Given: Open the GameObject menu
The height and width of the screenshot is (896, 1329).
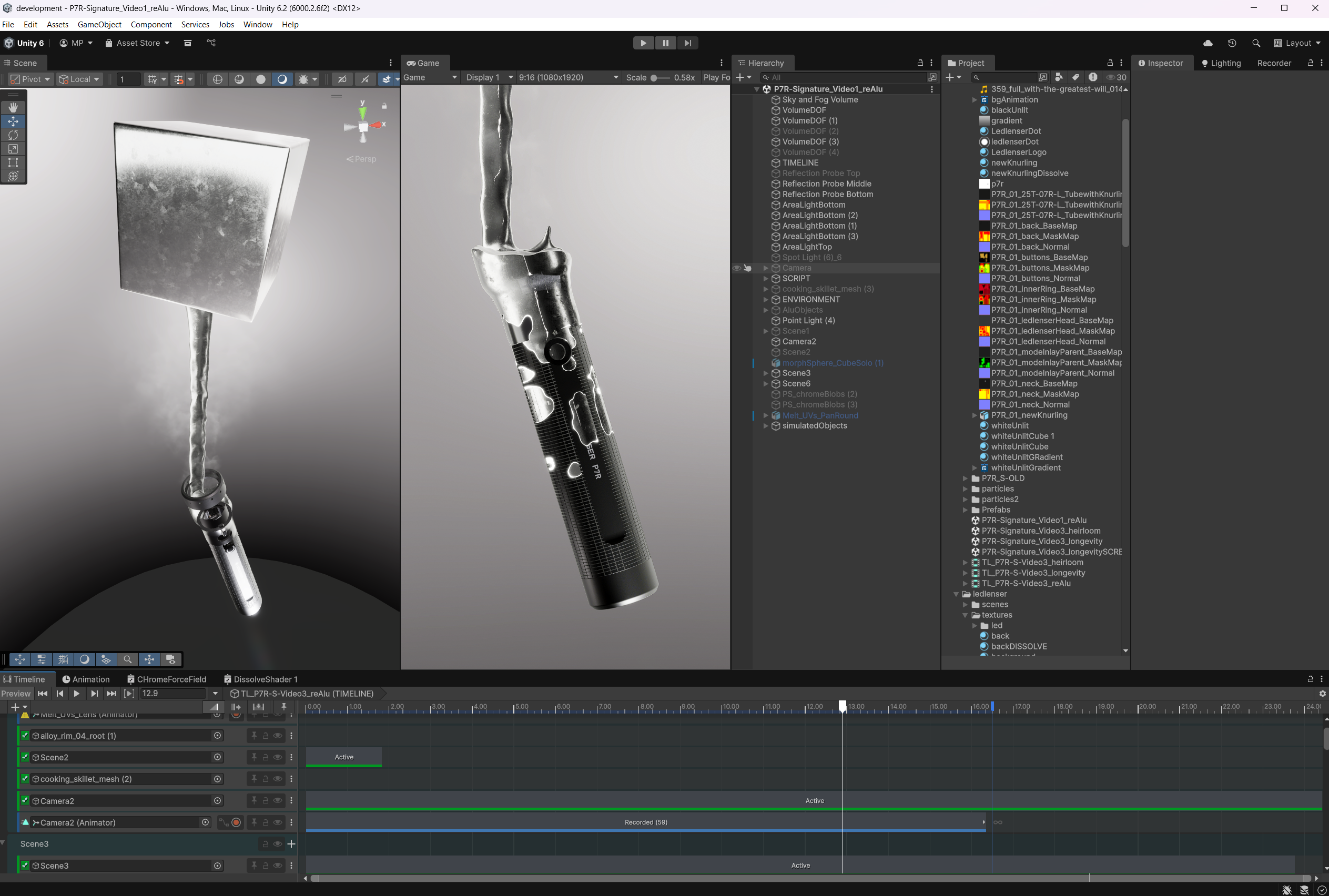Looking at the screenshot, I should (99, 25).
